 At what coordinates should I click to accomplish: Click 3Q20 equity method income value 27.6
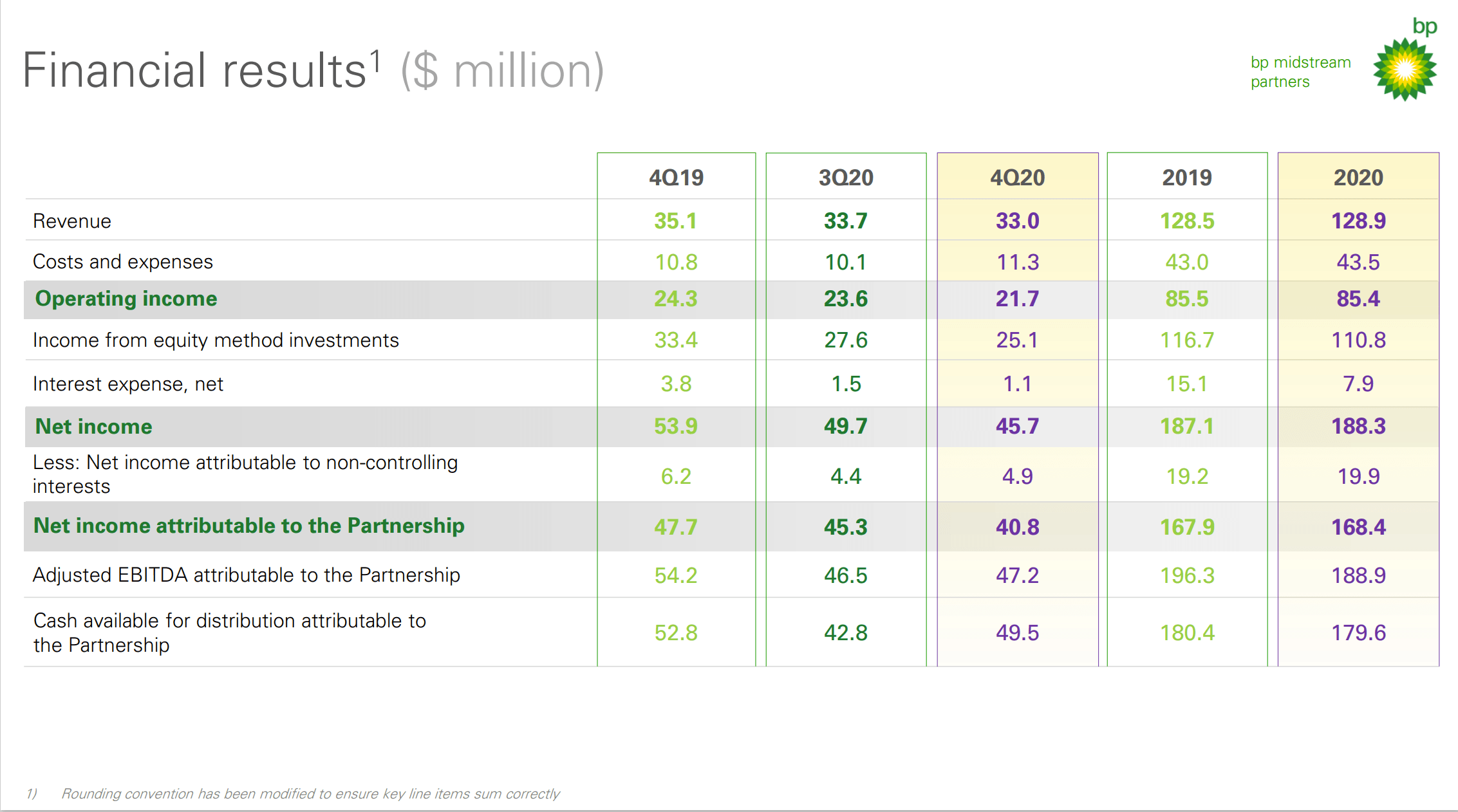click(846, 340)
